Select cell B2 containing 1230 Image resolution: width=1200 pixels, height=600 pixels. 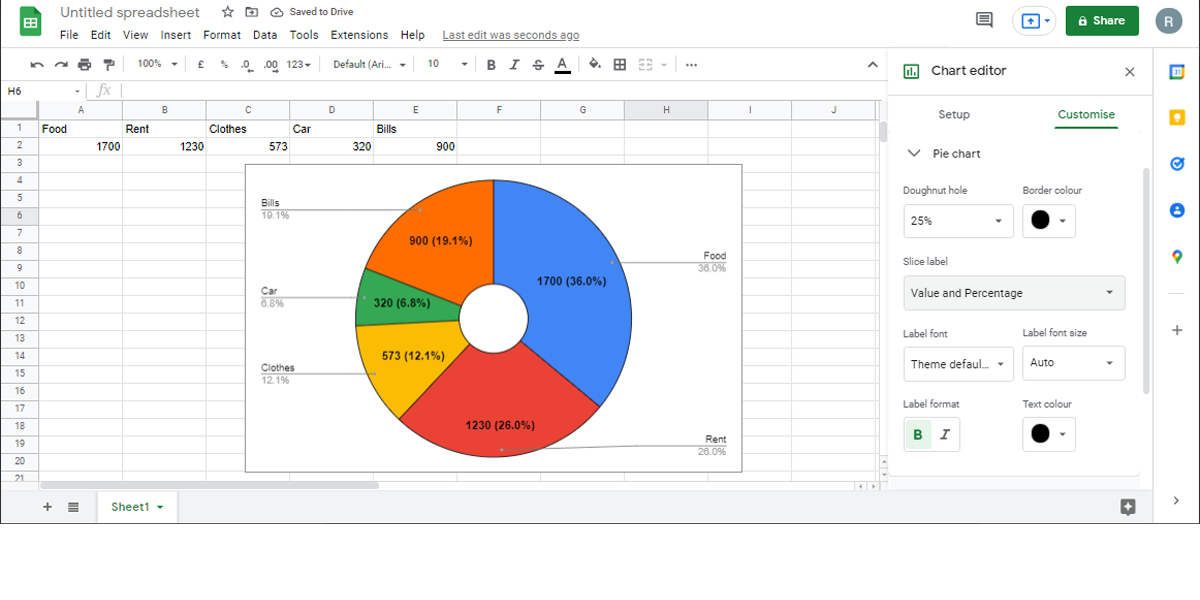click(164, 146)
